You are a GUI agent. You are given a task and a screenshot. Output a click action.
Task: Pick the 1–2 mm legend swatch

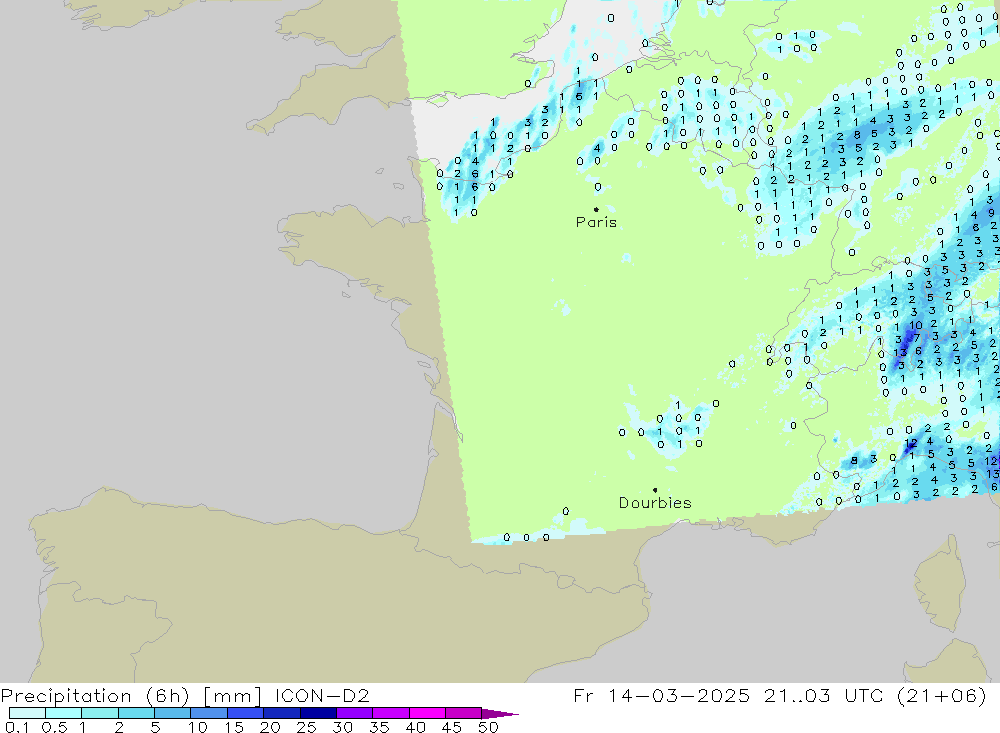point(99,713)
